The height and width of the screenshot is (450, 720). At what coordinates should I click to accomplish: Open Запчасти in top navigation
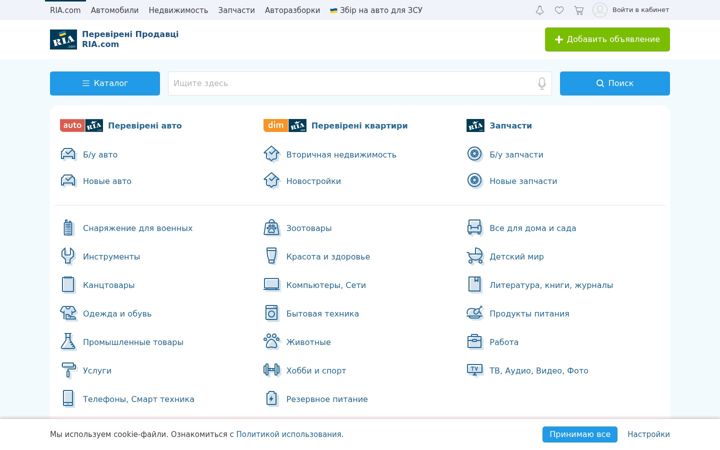236,10
